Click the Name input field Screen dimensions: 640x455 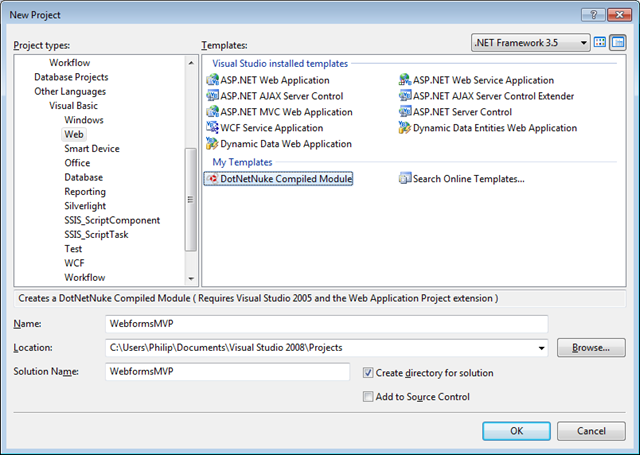(x=327, y=324)
